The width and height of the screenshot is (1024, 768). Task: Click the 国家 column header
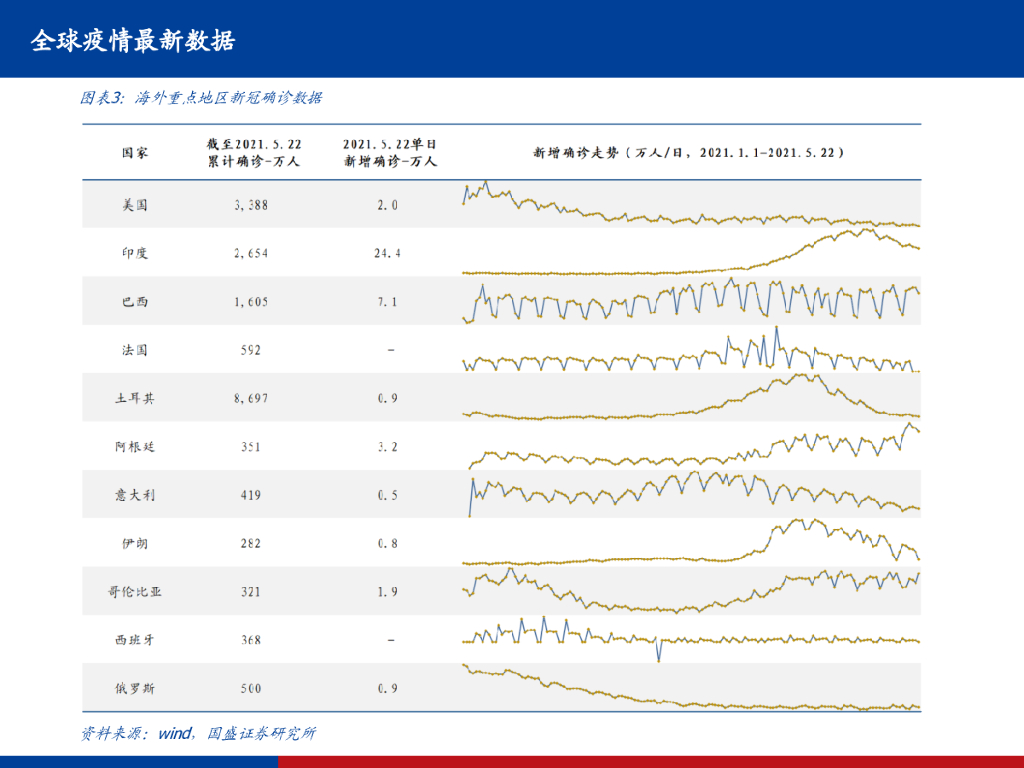[x=135, y=153]
